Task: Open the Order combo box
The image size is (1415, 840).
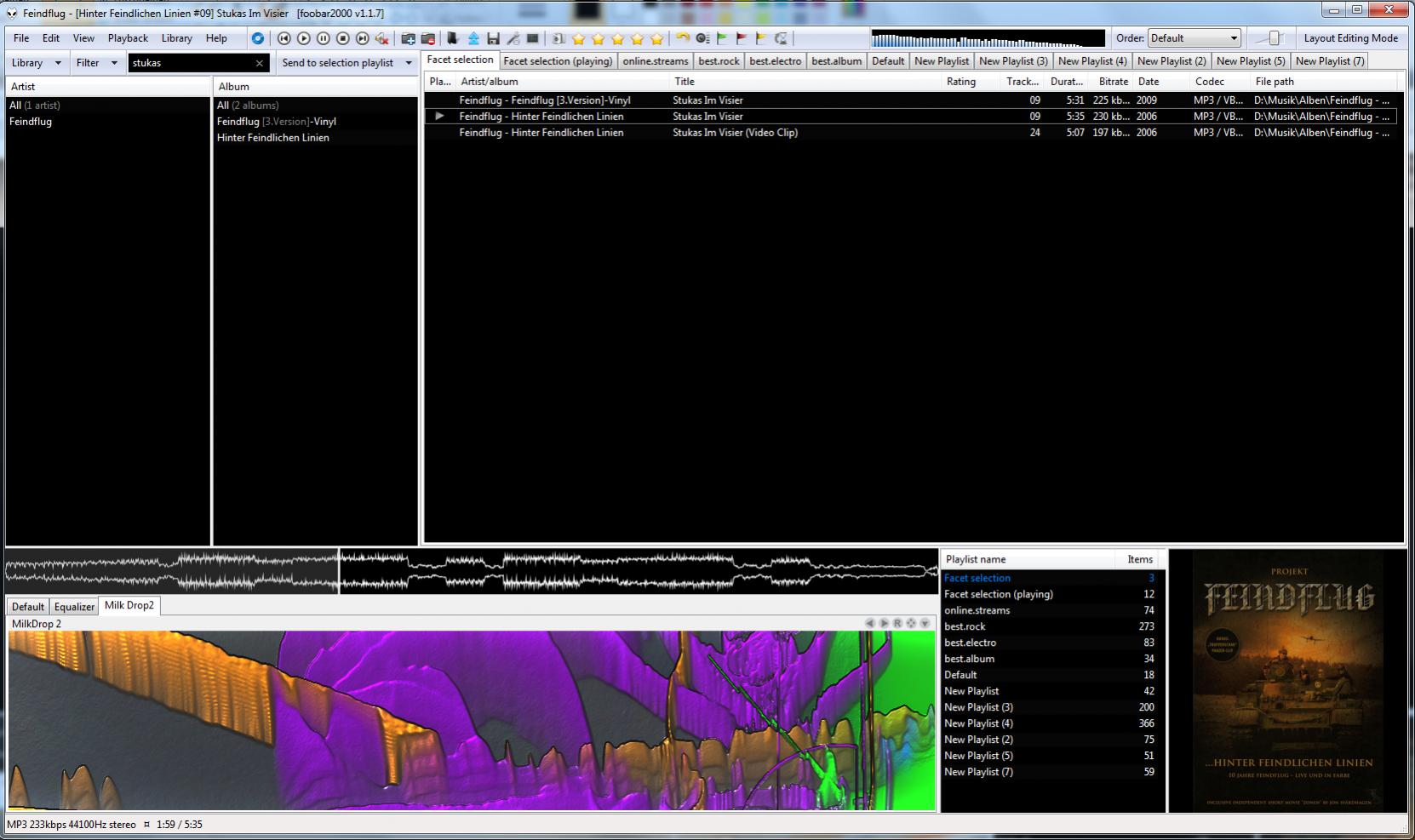Action: pos(1194,38)
